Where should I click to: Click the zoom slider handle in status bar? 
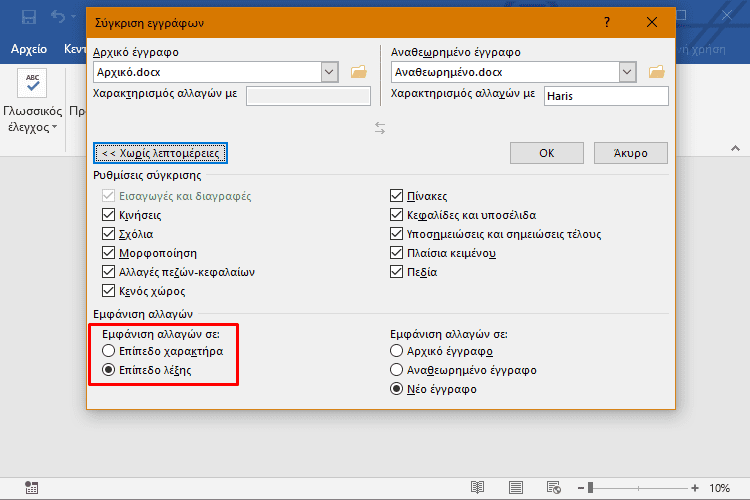pyautogui.click(x=592, y=488)
